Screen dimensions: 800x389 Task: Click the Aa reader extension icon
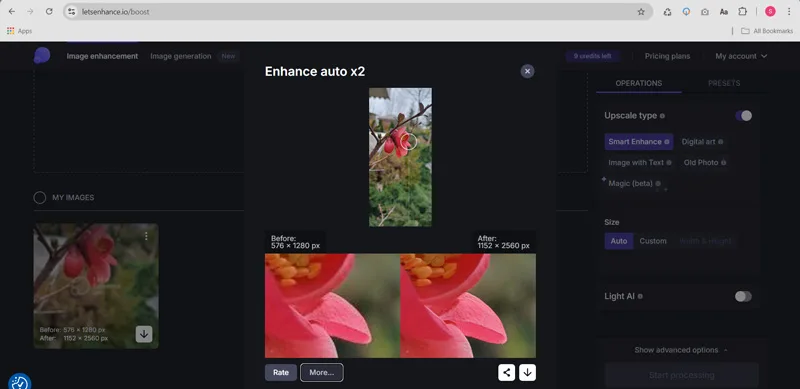(723, 12)
